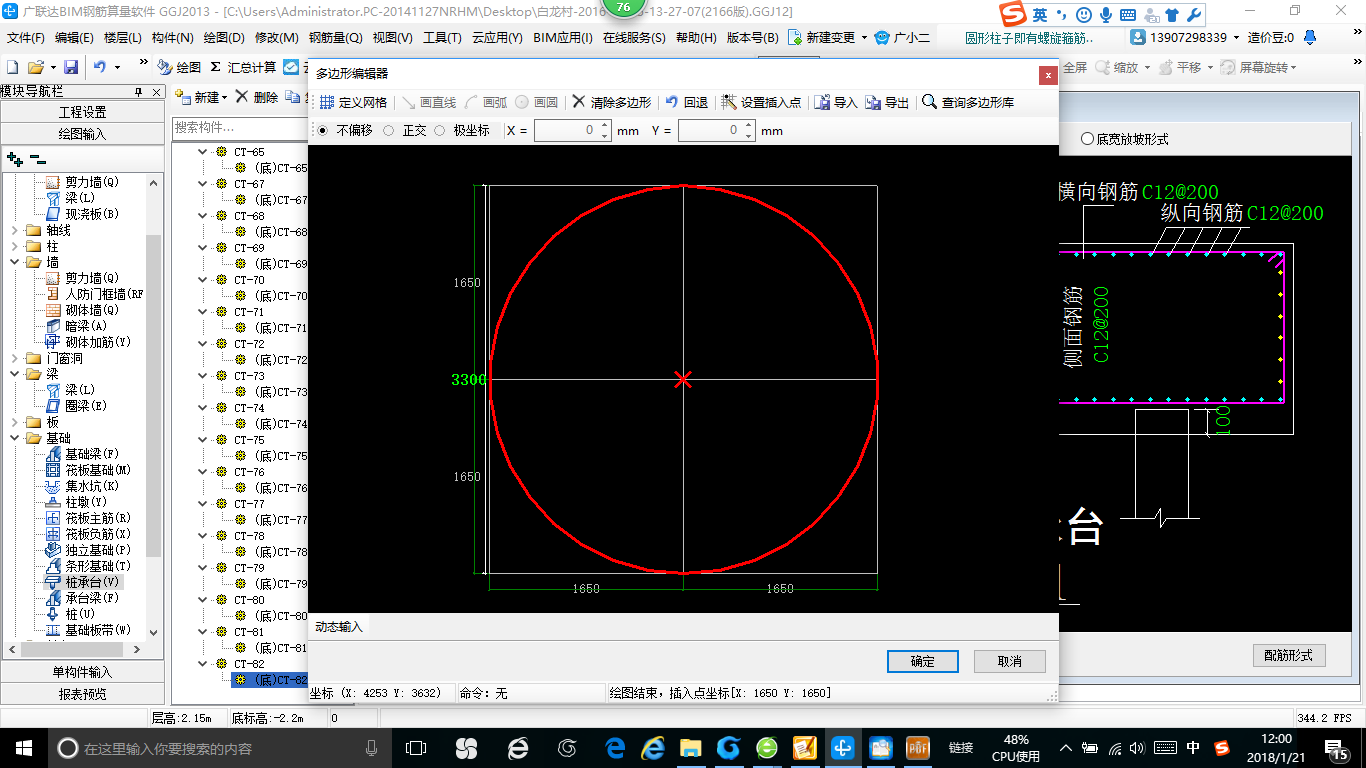This screenshot has width=1366, height=768.
Task: Click the Delete (删除) component button
Action: point(257,97)
